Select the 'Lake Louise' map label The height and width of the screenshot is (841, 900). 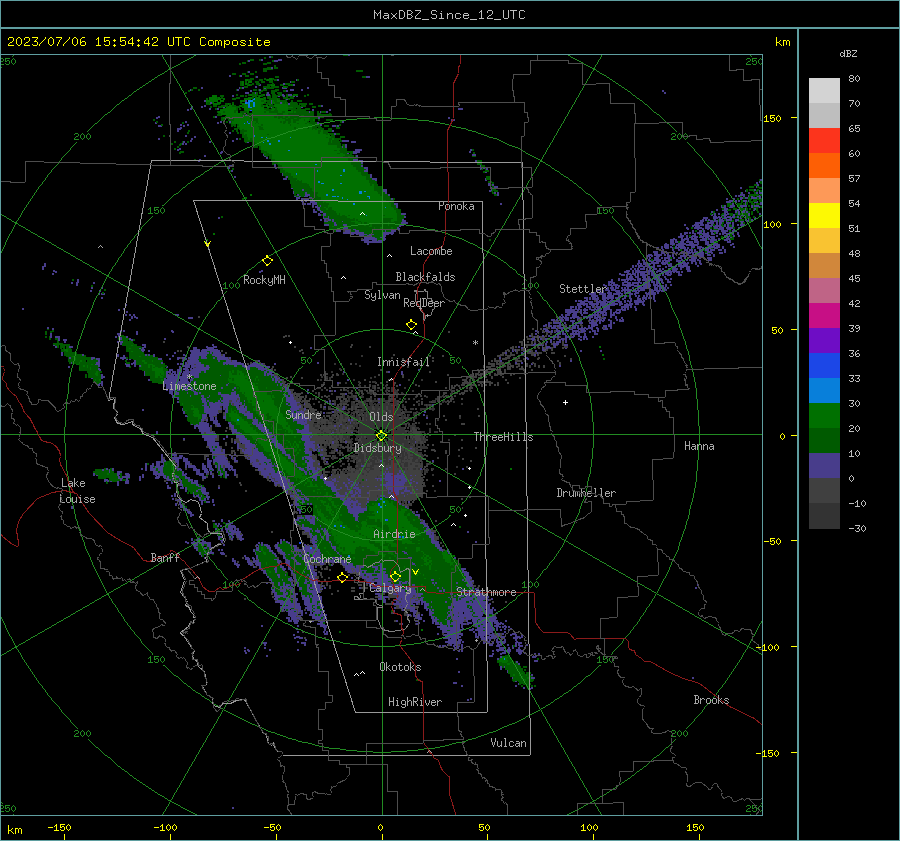pyautogui.click(x=77, y=491)
